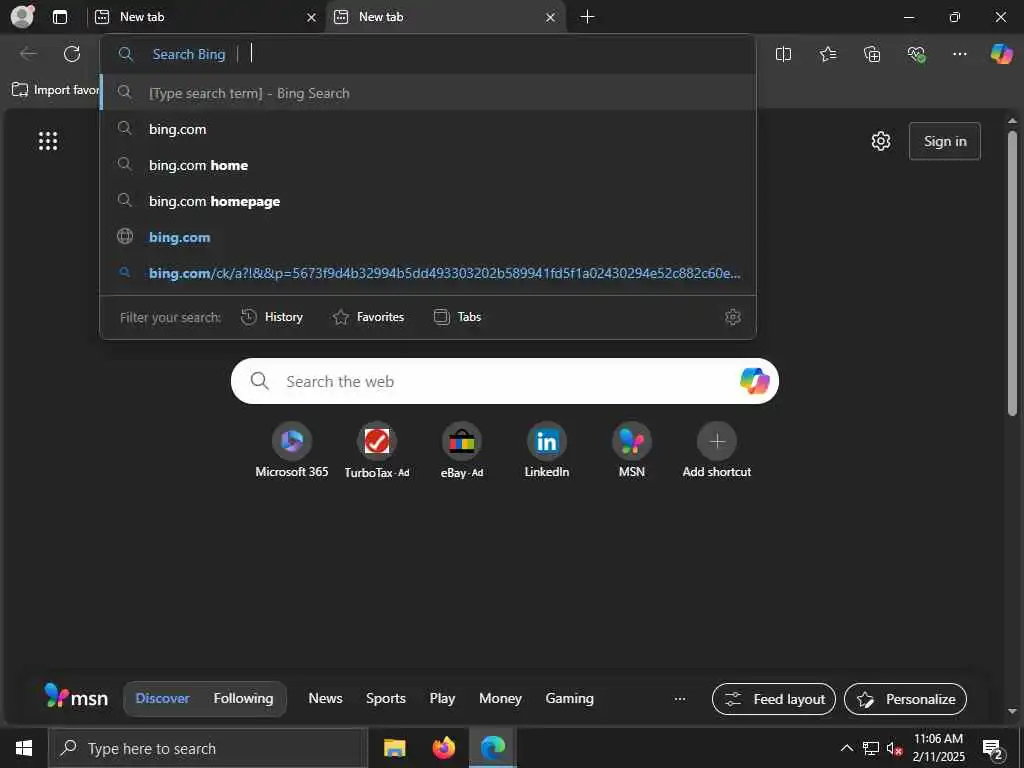Click the Import favorites bookmark bar item
Image resolution: width=1024 pixels, height=768 pixels.
click(55, 89)
